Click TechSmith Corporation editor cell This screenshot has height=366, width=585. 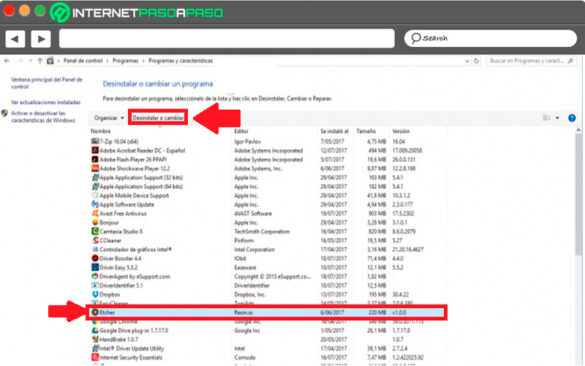pyautogui.click(x=262, y=231)
